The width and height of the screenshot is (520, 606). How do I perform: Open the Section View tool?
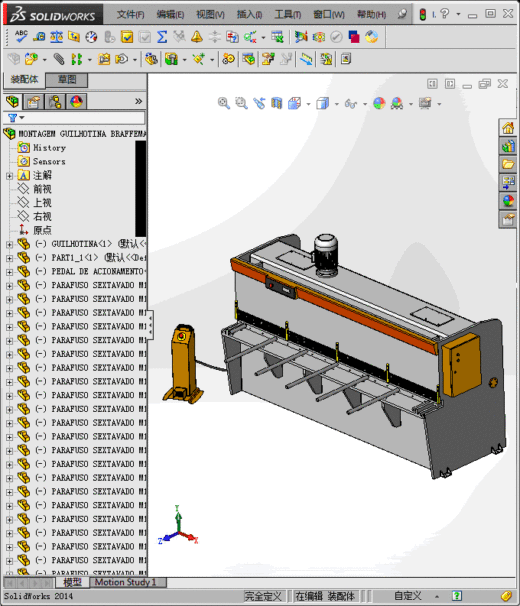click(276, 103)
